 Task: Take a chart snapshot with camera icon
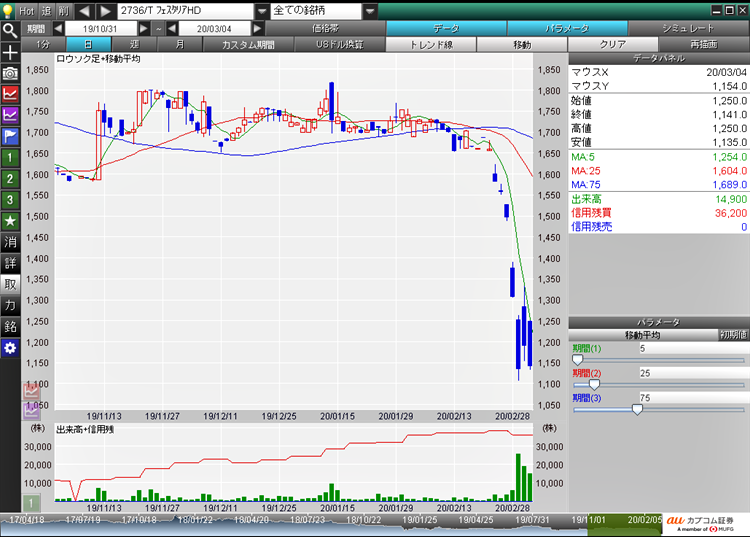10,73
